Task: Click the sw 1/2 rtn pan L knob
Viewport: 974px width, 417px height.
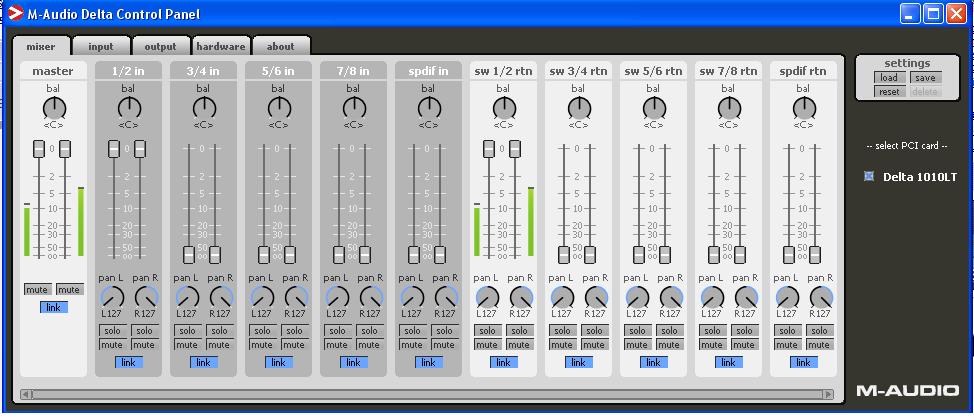Action: 488,297
